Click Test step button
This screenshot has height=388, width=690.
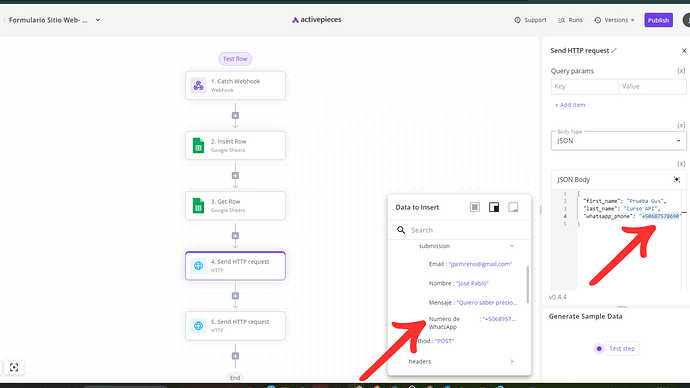click(x=622, y=348)
